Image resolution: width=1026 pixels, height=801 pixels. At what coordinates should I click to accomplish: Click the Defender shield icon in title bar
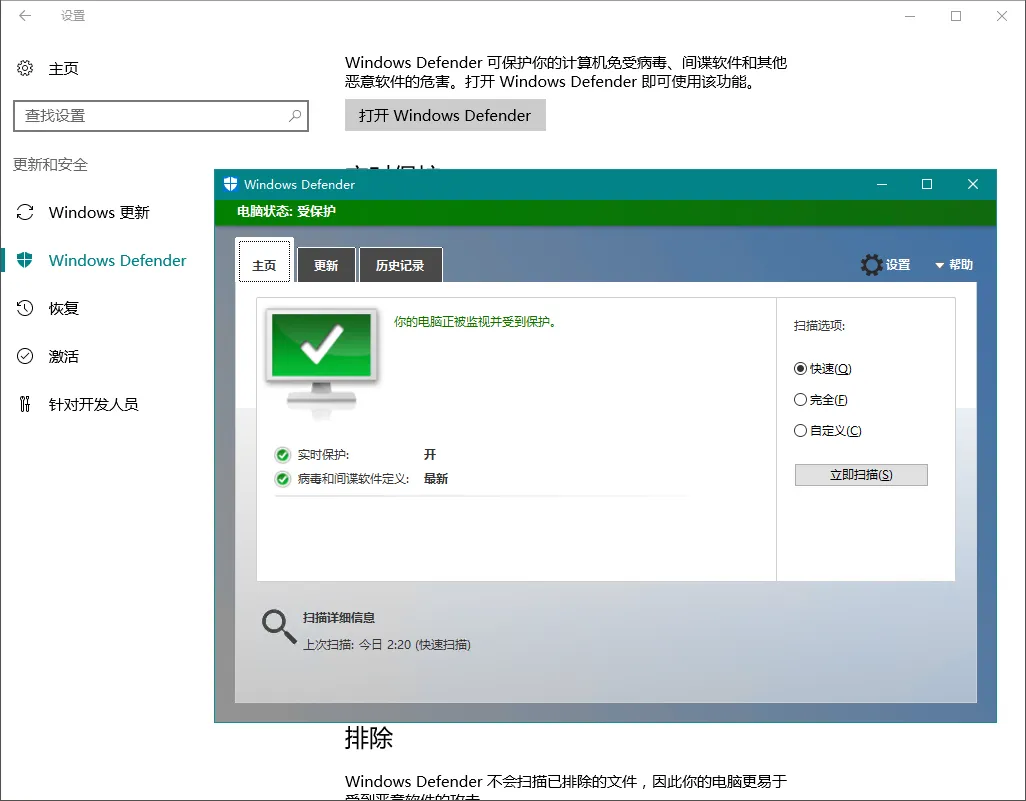coord(230,184)
